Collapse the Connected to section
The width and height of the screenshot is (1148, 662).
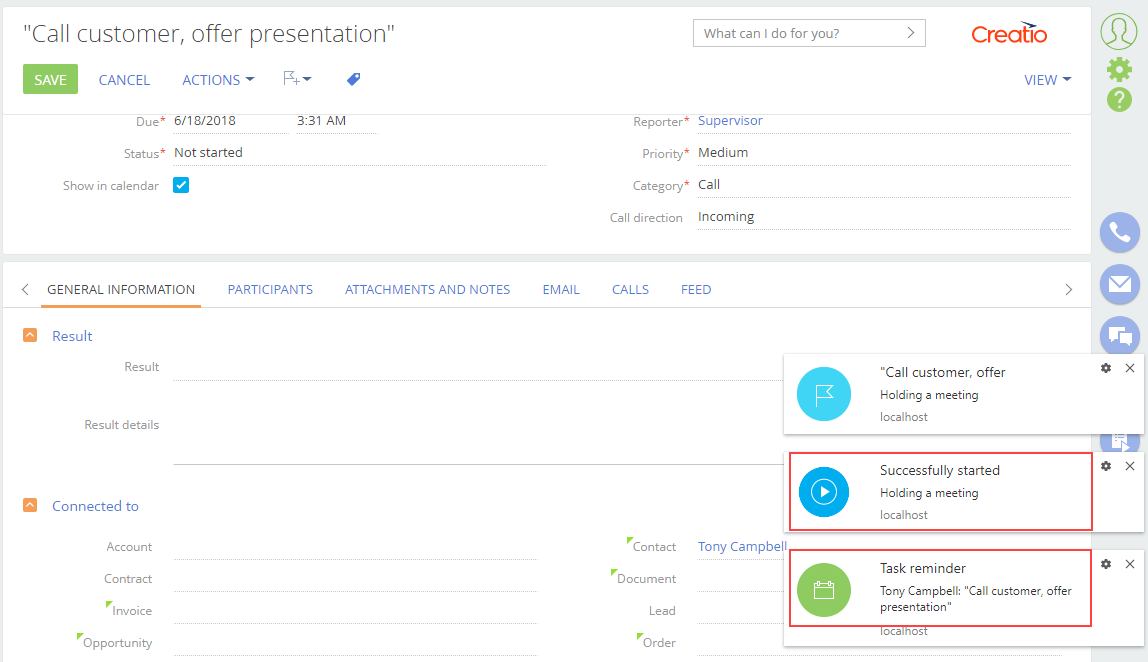tap(30, 505)
